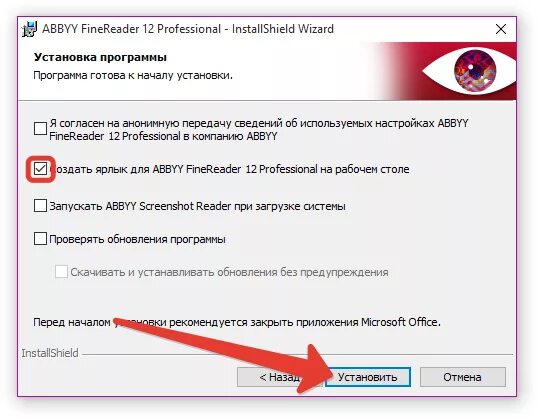Uncheck the create desktop shortcut checkbox

(40, 169)
